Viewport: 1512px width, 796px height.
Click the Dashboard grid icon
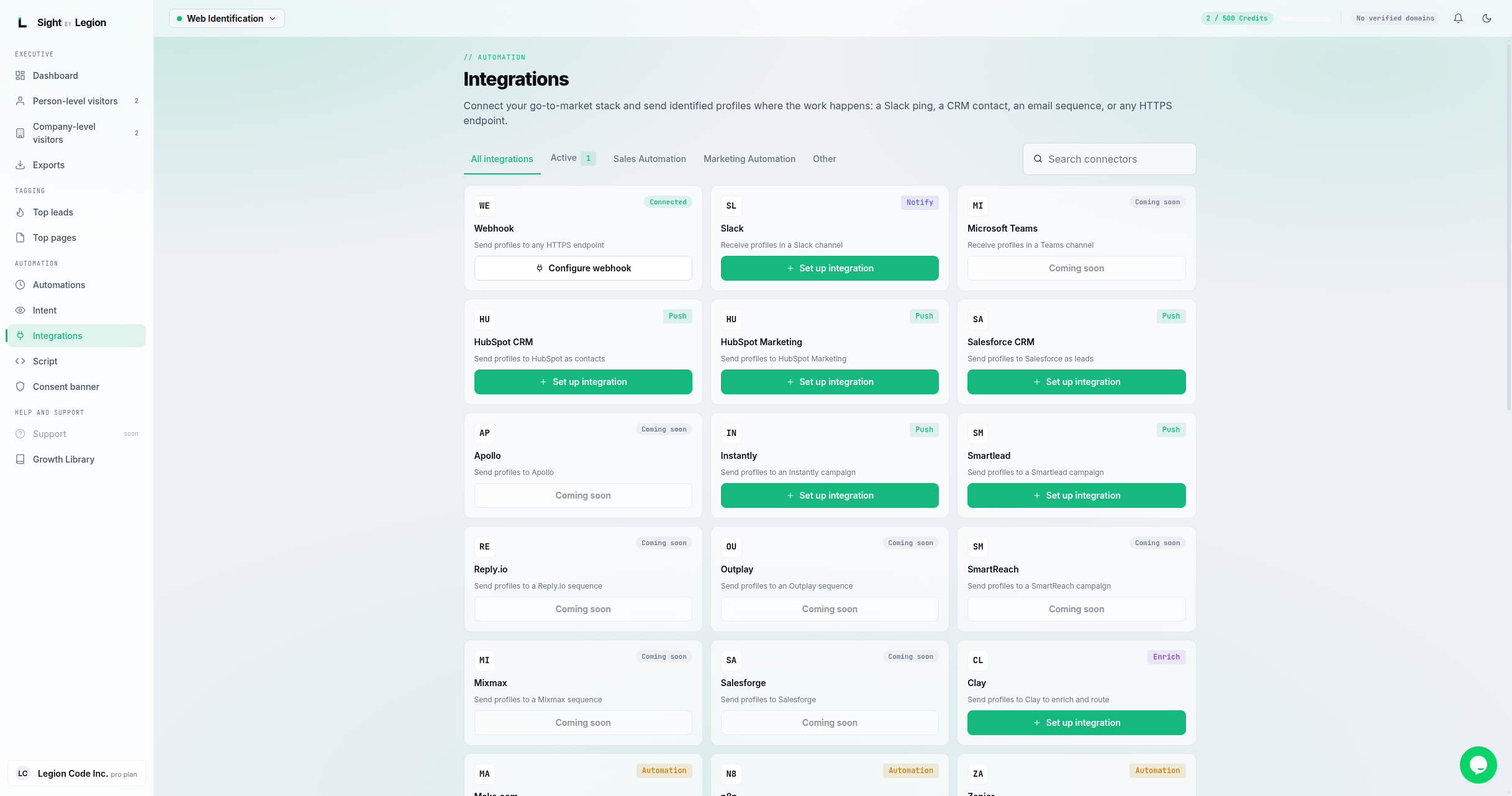point(20,76)
